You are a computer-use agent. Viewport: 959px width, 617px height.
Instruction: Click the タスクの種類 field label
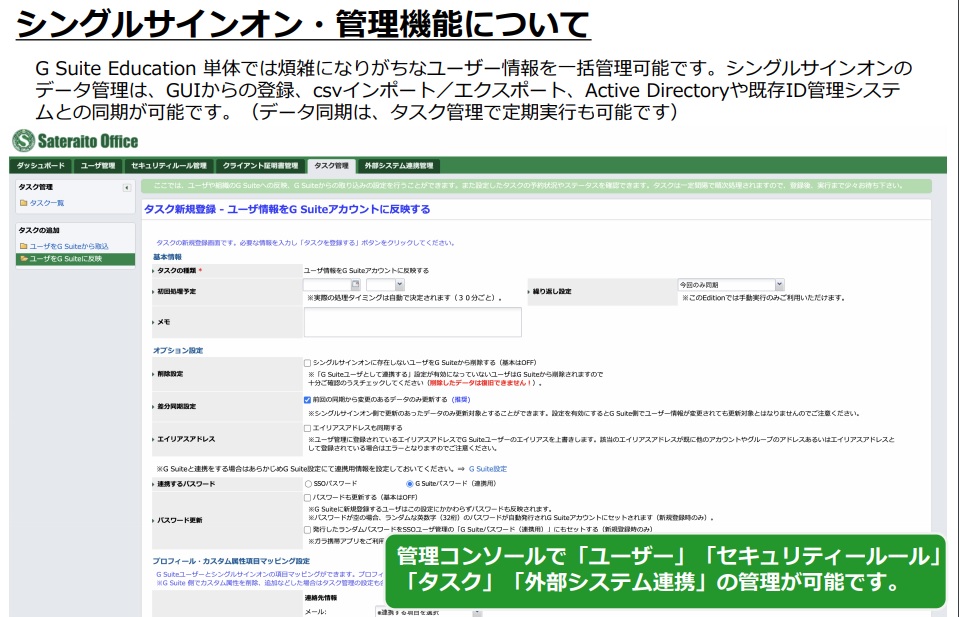click(177, 270)
